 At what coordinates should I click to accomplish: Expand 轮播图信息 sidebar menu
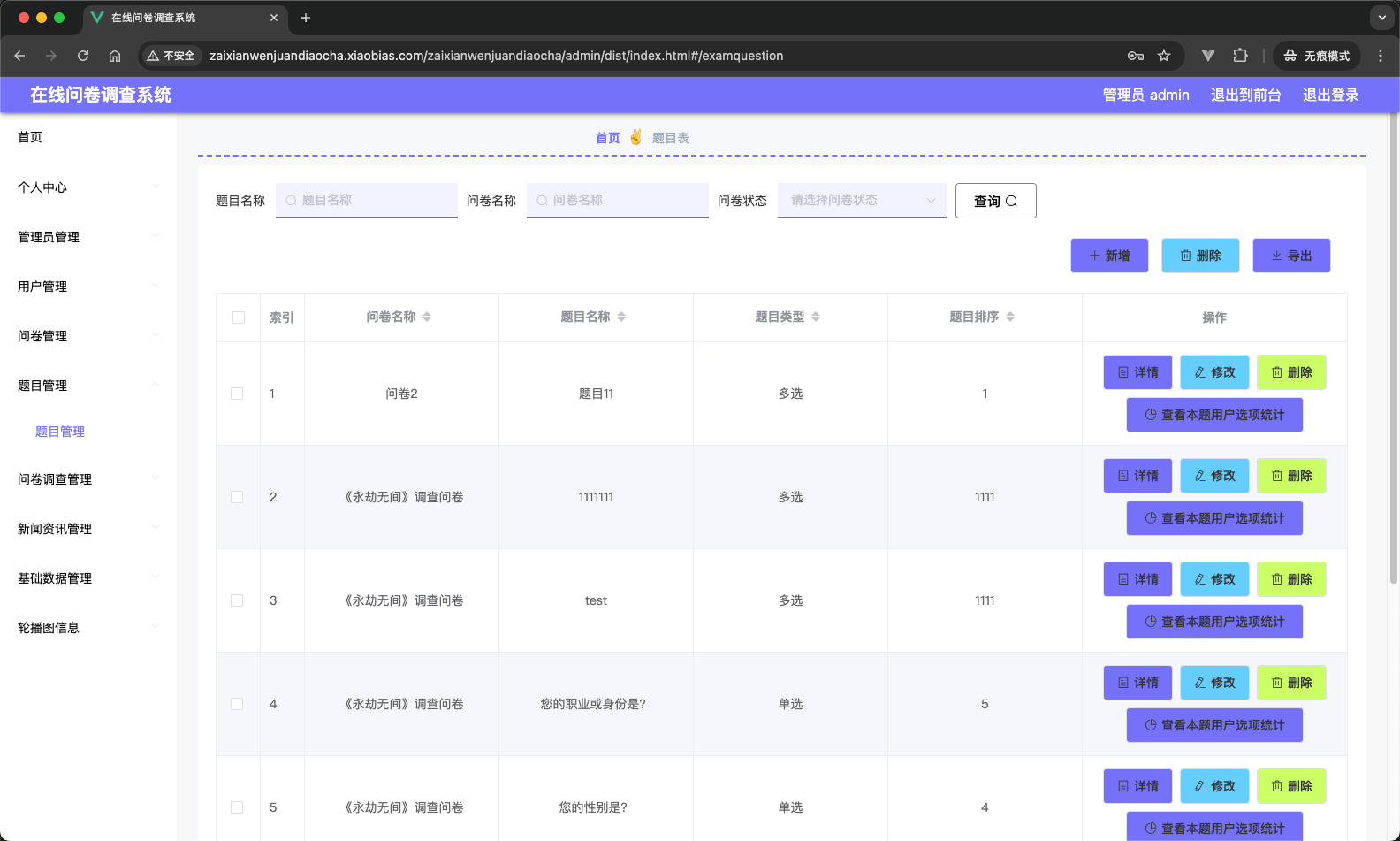pyautogui.click(x=88, y=628)
